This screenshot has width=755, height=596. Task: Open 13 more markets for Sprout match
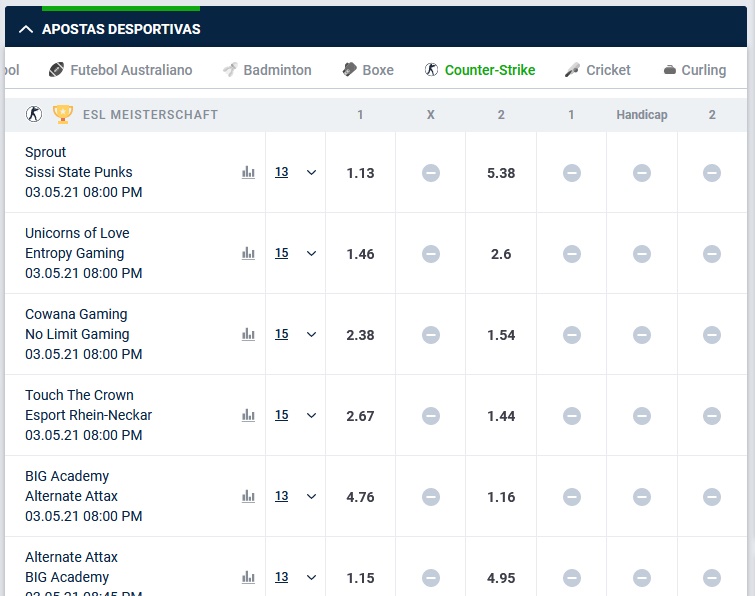tap(282, 172)
